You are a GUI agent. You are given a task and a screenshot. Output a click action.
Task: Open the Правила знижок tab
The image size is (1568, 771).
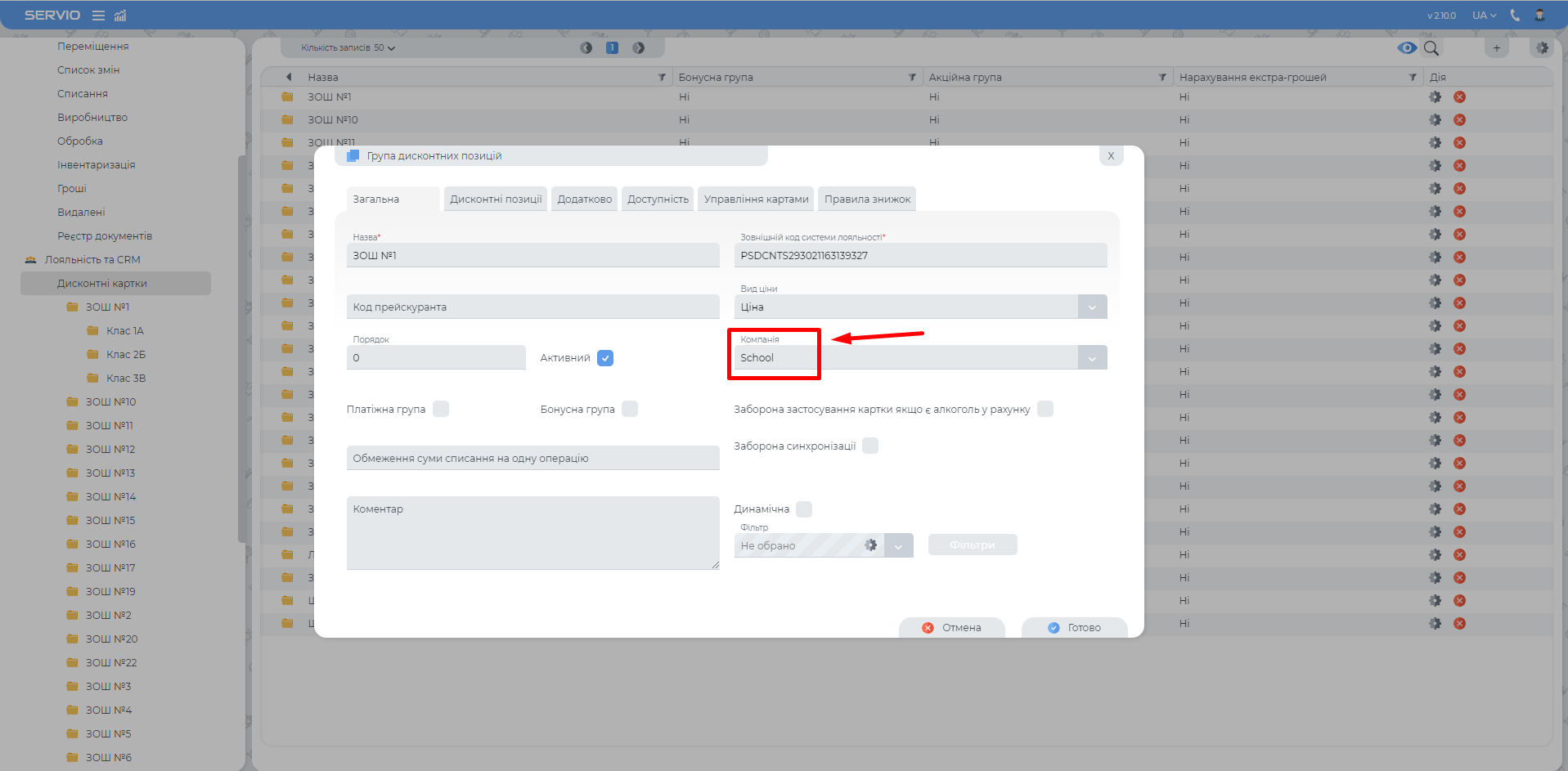(867, 199)
